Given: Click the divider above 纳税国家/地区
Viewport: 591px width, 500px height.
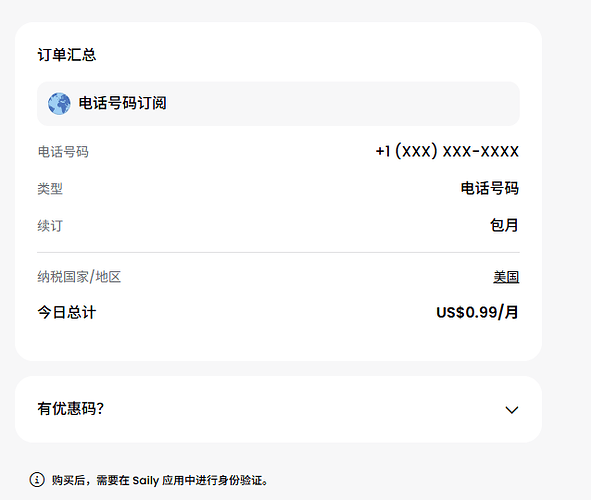Looking at the screenshot, I should tap(279, 252).
